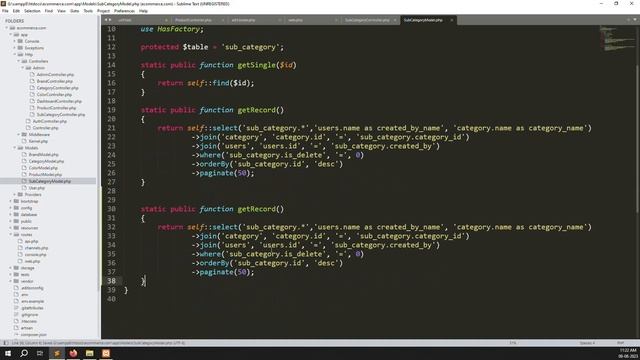Open the Goto menu
This screenshot has width=640, height=360.
pyautogui.click(x=75, y=11)
